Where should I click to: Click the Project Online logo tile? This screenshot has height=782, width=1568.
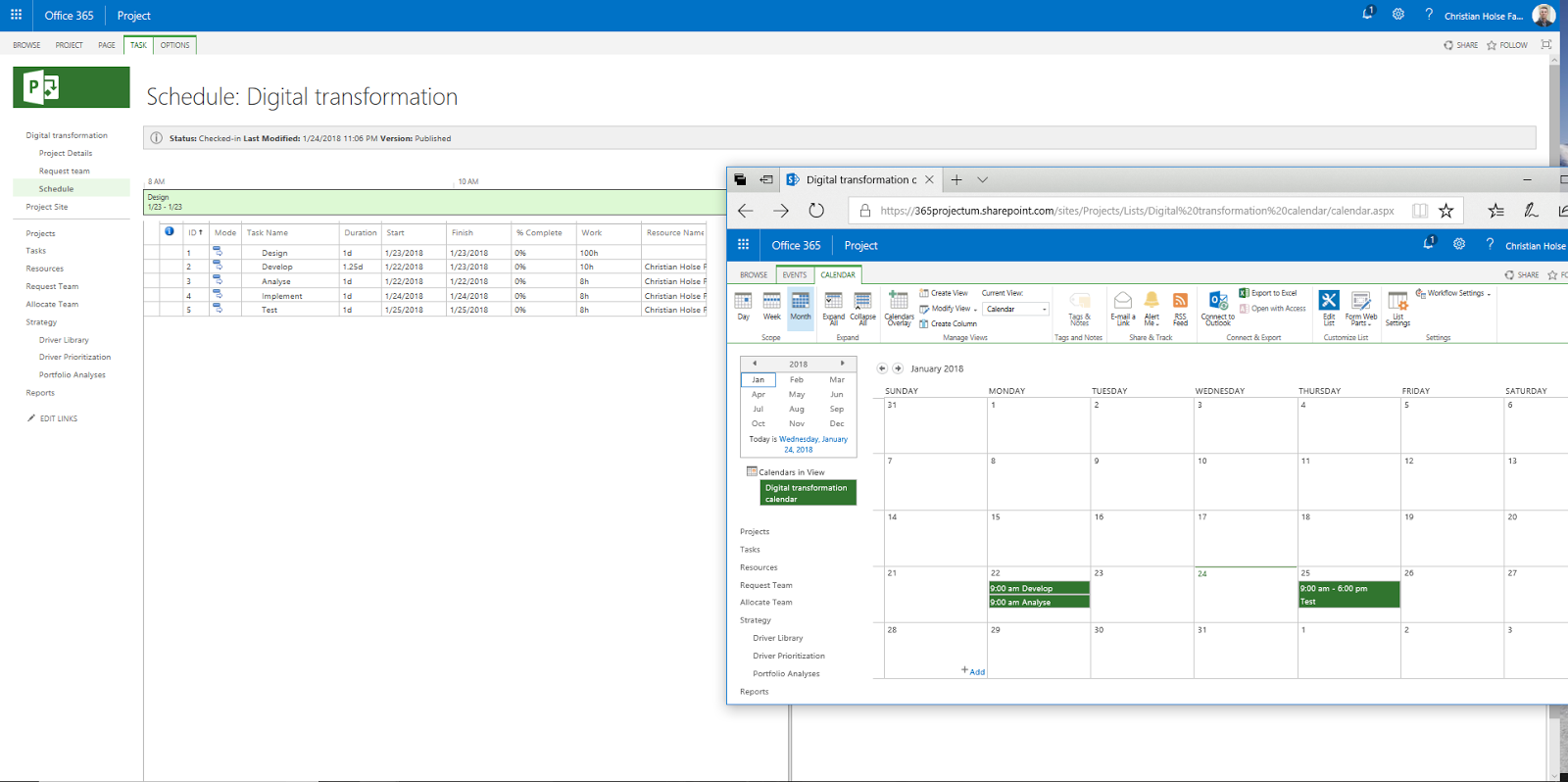click(71, 87)
